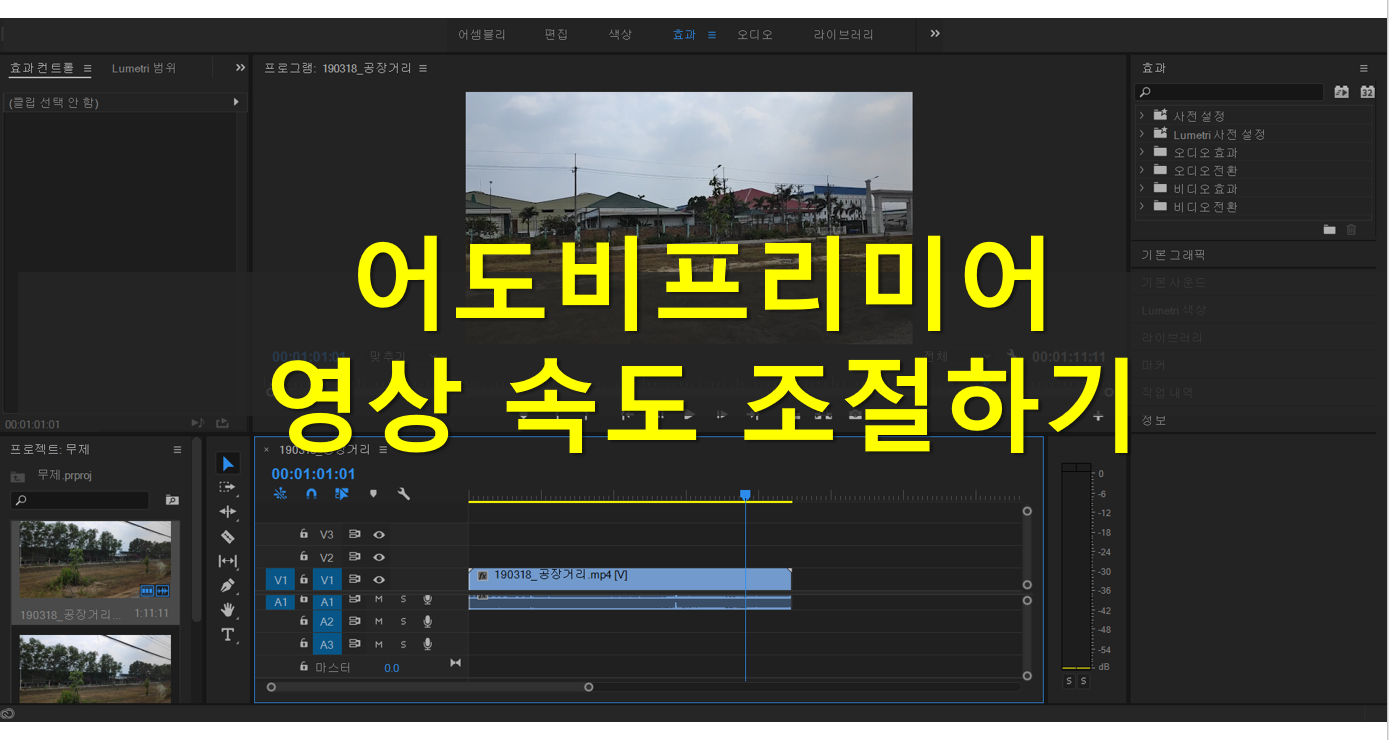The height and width of the screenshot is (740, 1389).
Task: Click the project bin icon beside 무제.prproj
Action: click(17, 476)
